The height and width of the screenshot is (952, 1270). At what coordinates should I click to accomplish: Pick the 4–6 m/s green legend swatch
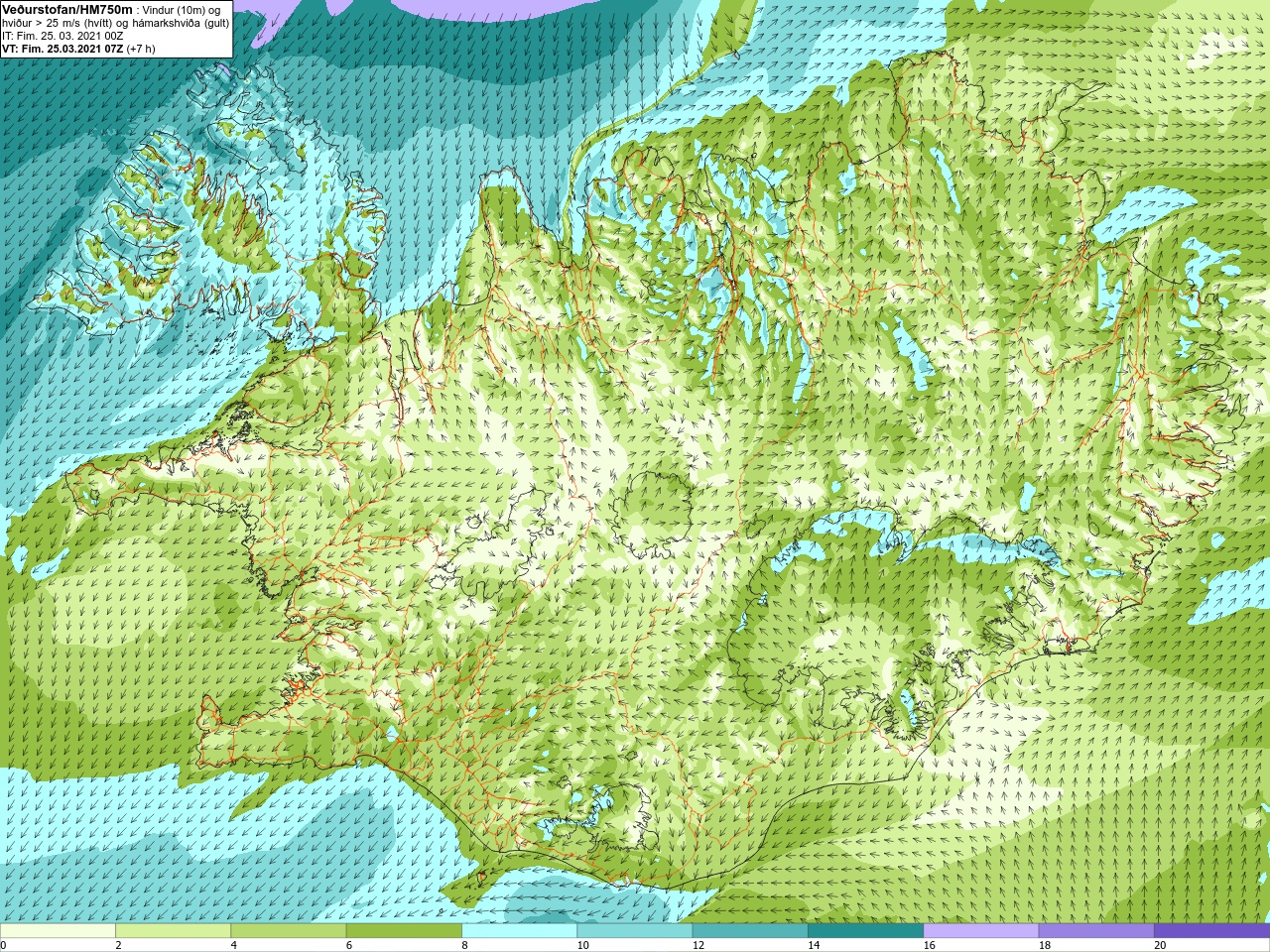tap(288, 931)
